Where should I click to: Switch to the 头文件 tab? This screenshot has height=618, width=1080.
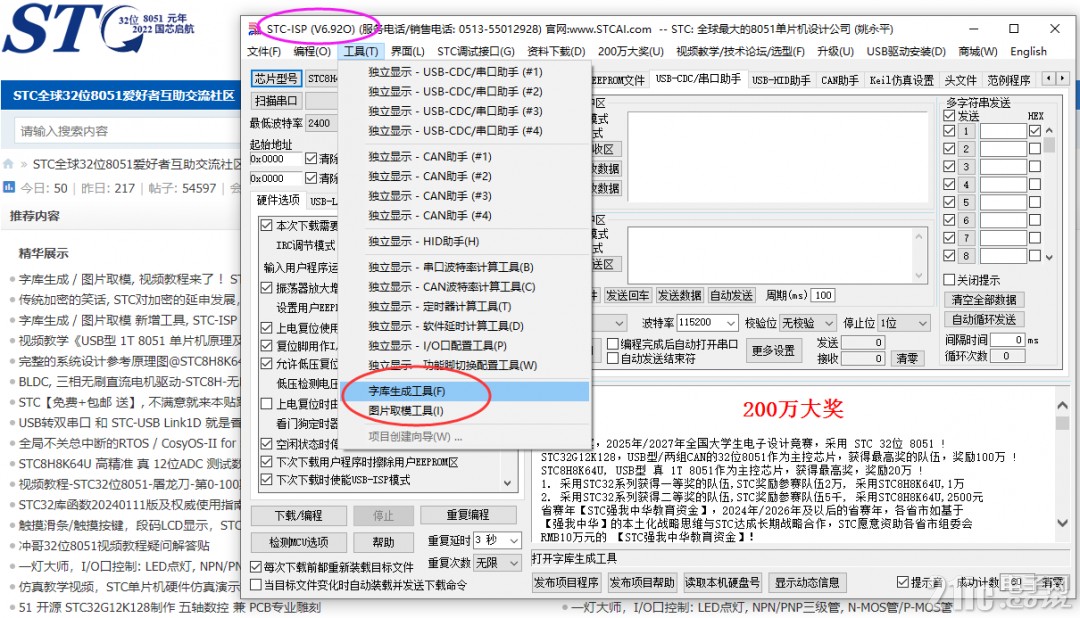(960, 80)
